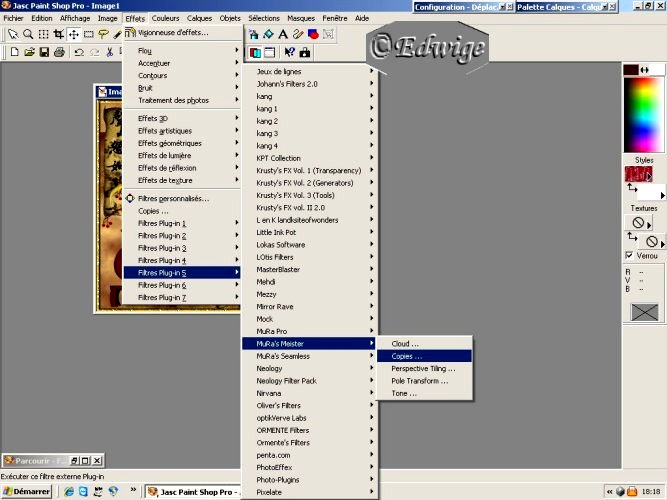Screen dimensions: 667x500
Task: Expand the MuRa's Seamless submenu
Action: click(309, 356)
